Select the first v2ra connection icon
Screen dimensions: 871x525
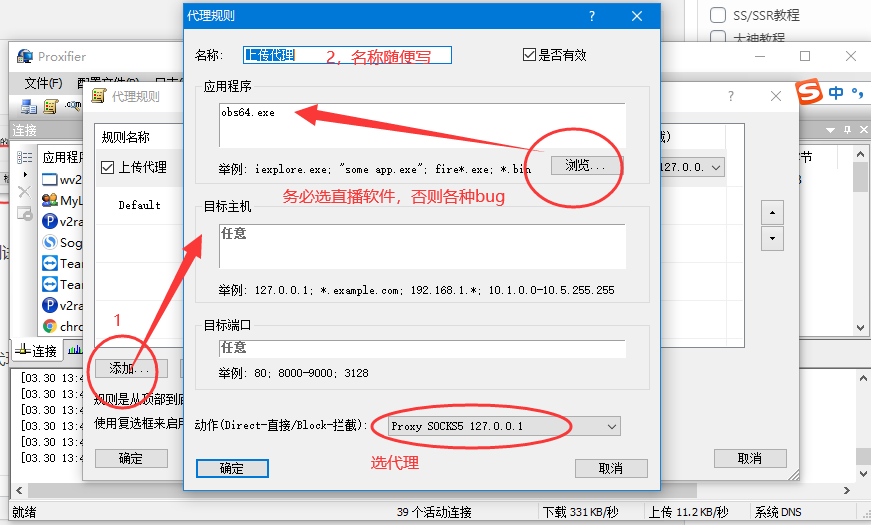[50, 221]
